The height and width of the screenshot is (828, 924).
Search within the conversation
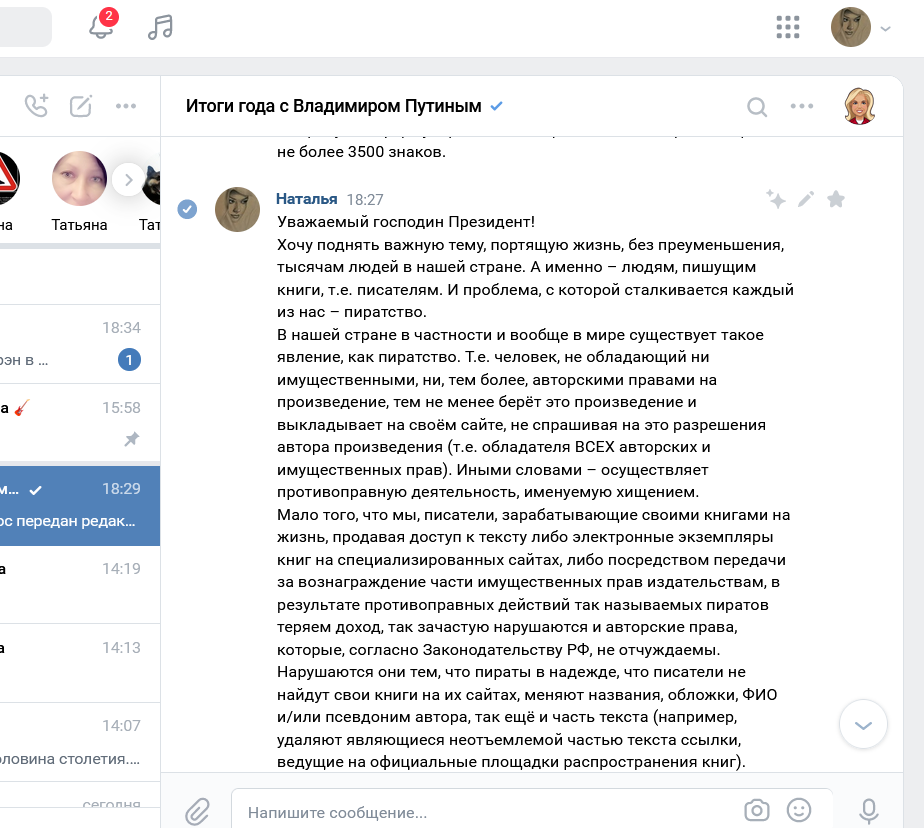[757, 107]
